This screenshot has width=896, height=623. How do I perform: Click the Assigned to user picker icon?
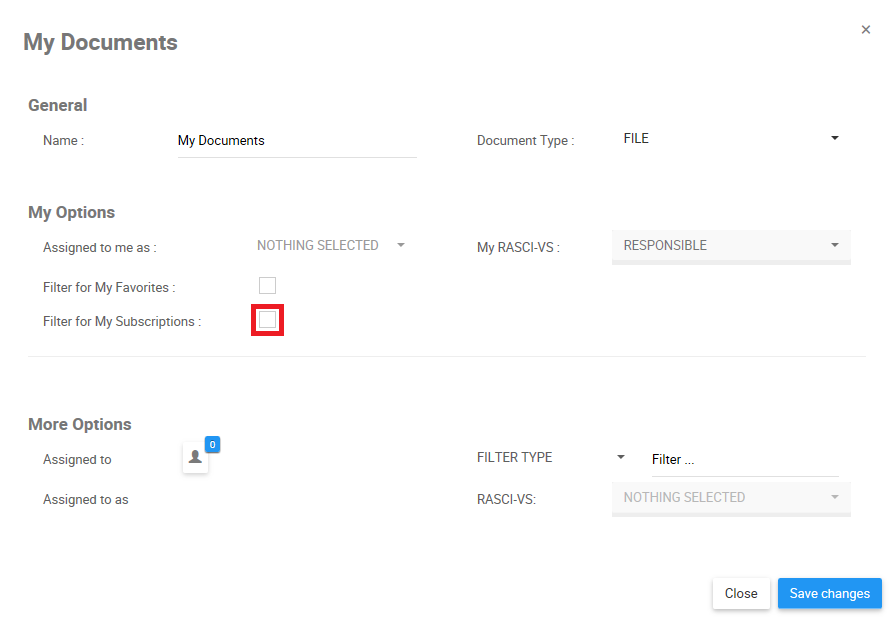point(195,458)
